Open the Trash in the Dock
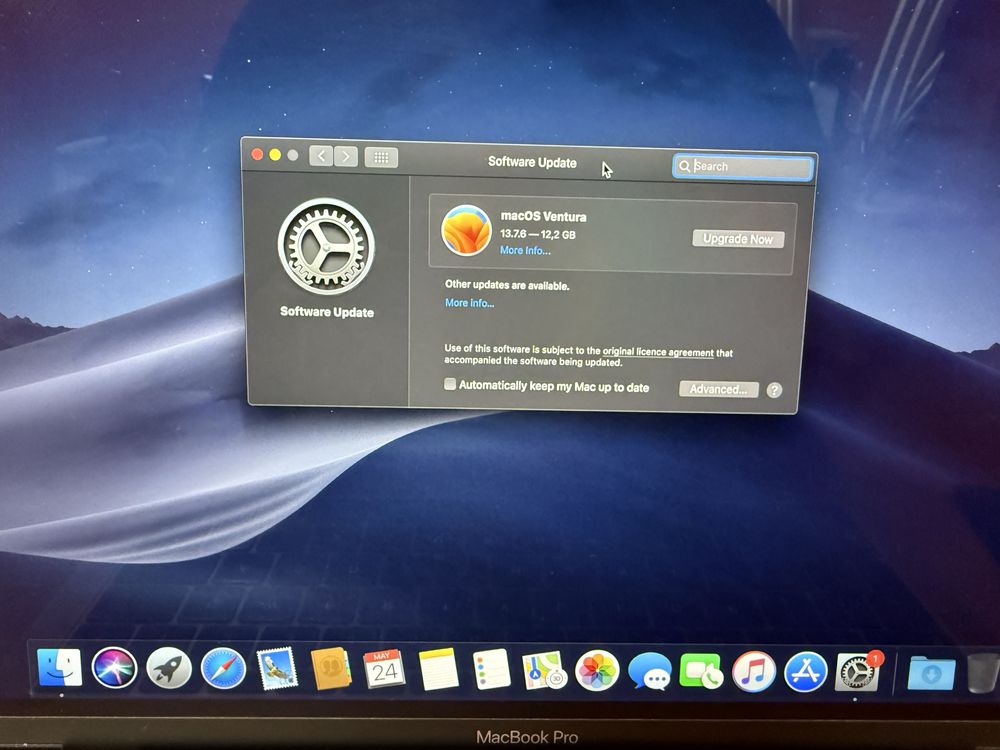This screenshot has height=750, width=1000. click(x=984, y=673)
